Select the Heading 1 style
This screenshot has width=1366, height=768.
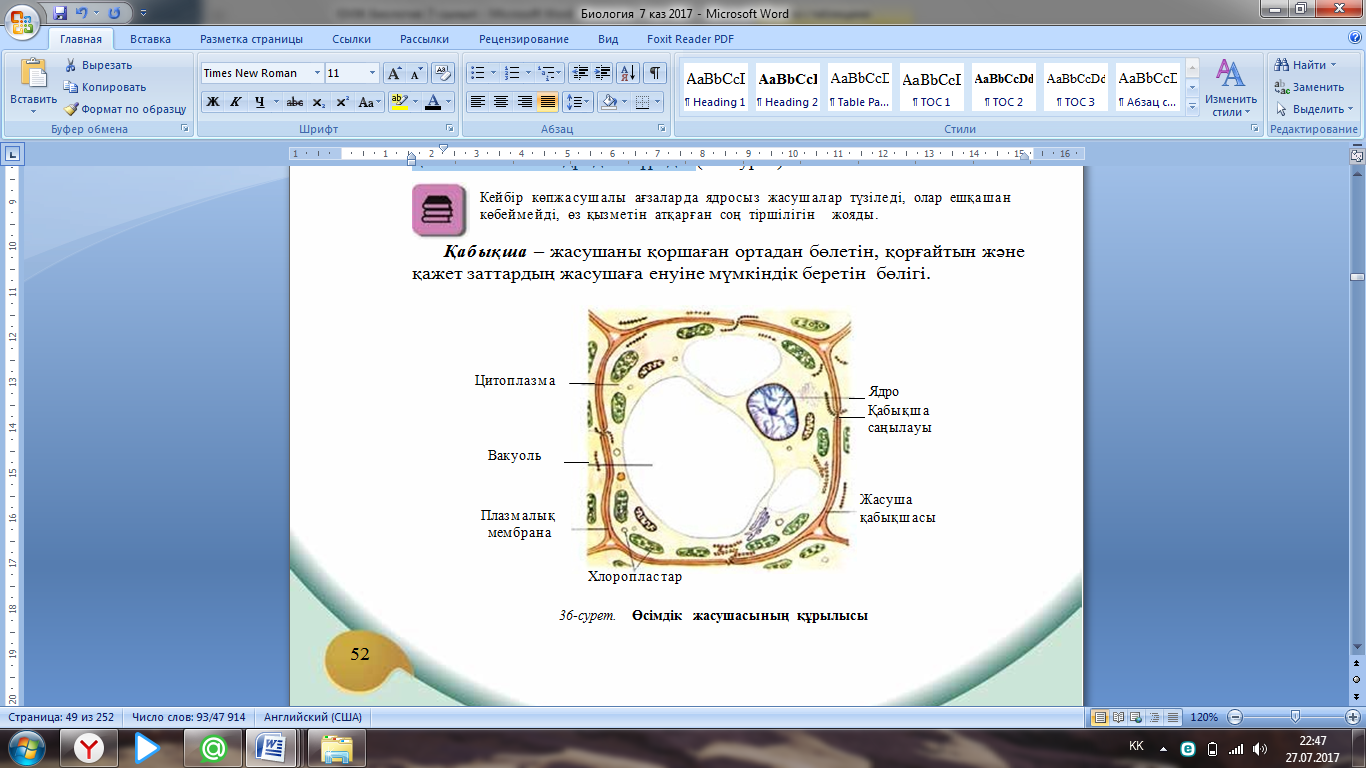(x=715, y=87)
